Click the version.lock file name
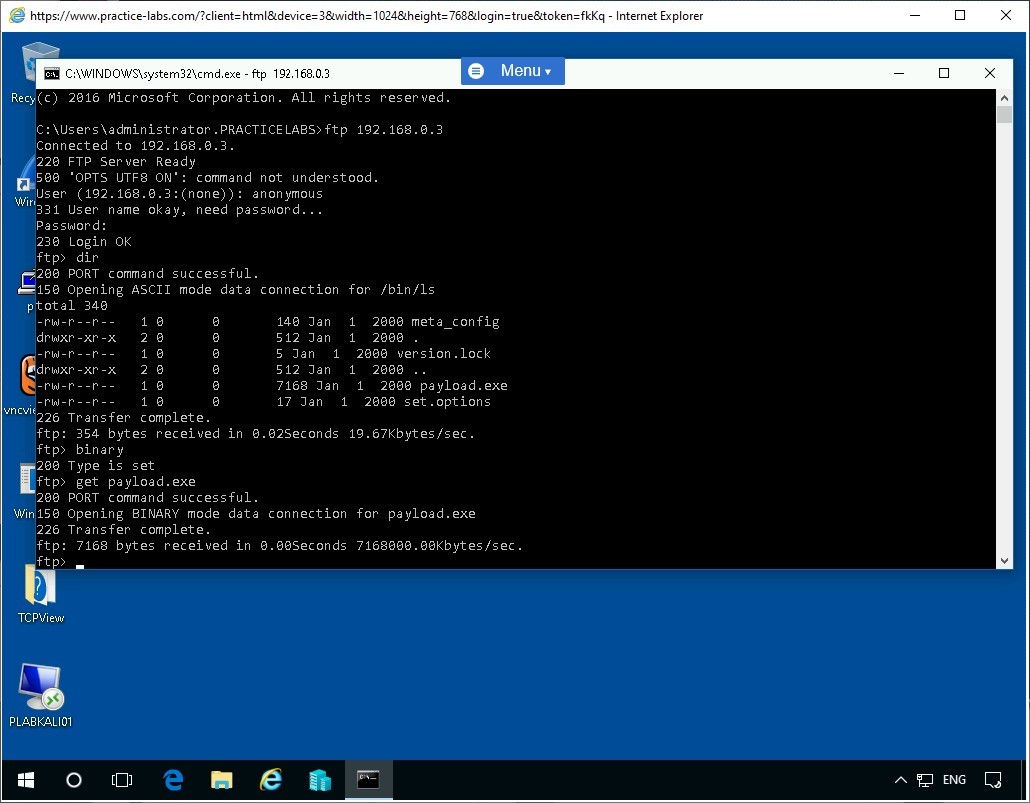This screenshot has height=803, width=1030. [x=443, y=354]
